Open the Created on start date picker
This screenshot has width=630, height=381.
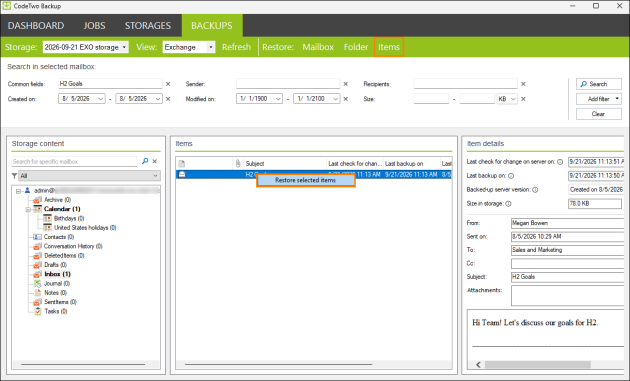coord(100,99)
